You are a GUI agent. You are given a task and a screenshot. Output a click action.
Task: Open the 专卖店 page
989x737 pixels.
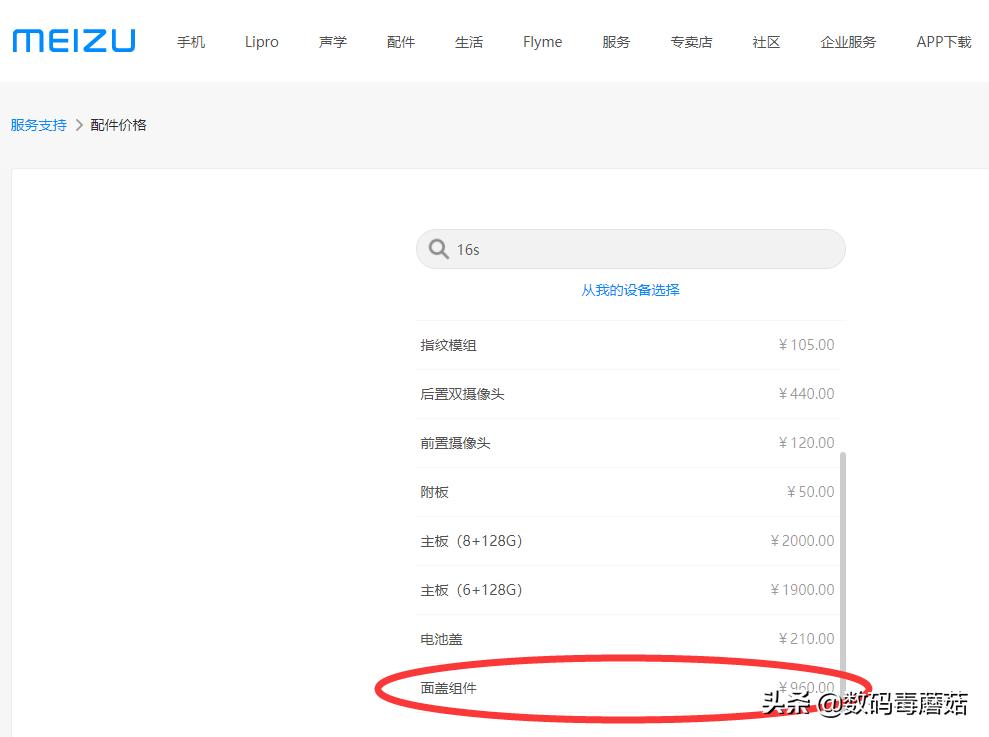[x=691, y=42]
